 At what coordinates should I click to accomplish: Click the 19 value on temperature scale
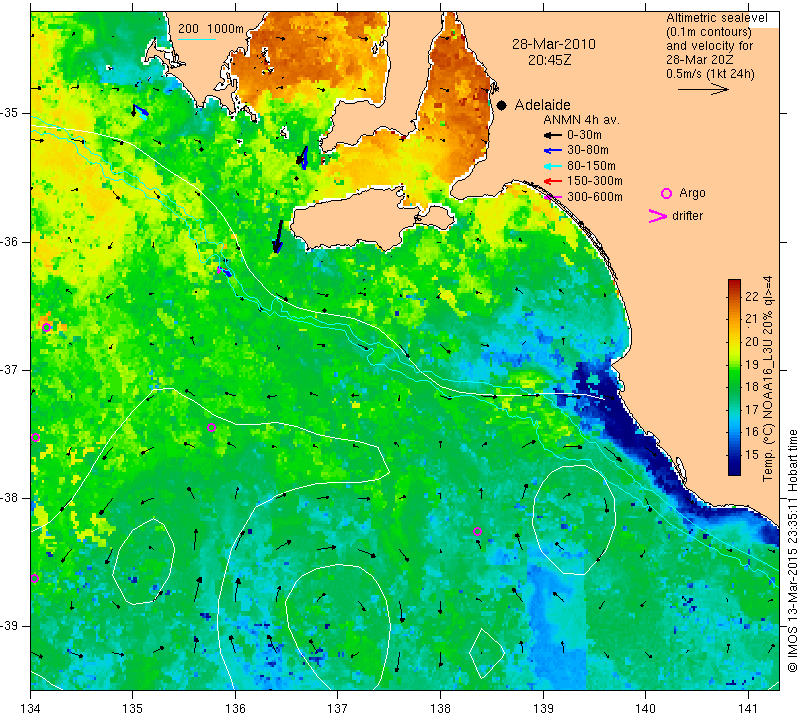coord(752,364)
